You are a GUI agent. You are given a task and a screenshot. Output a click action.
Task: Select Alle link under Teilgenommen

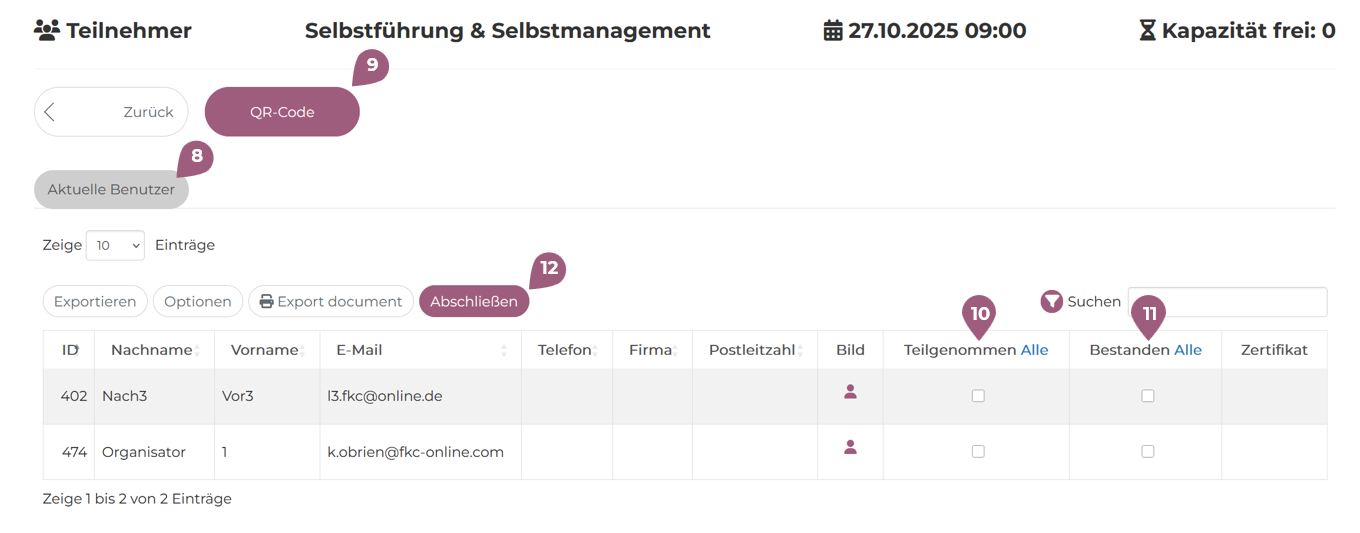pyautogui.click(x=1034, y=350)
